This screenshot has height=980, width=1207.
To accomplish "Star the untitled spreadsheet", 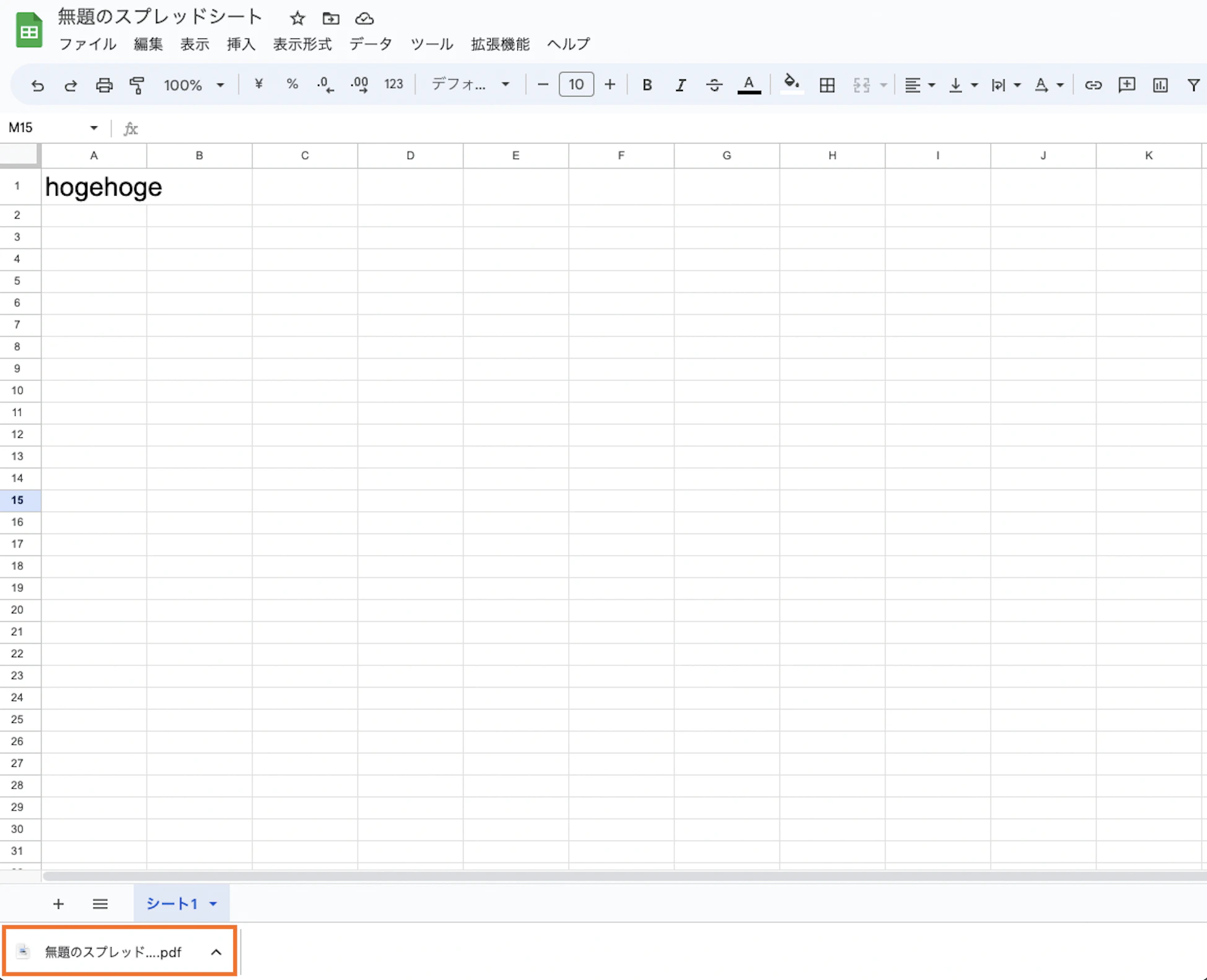I will 297,19.
